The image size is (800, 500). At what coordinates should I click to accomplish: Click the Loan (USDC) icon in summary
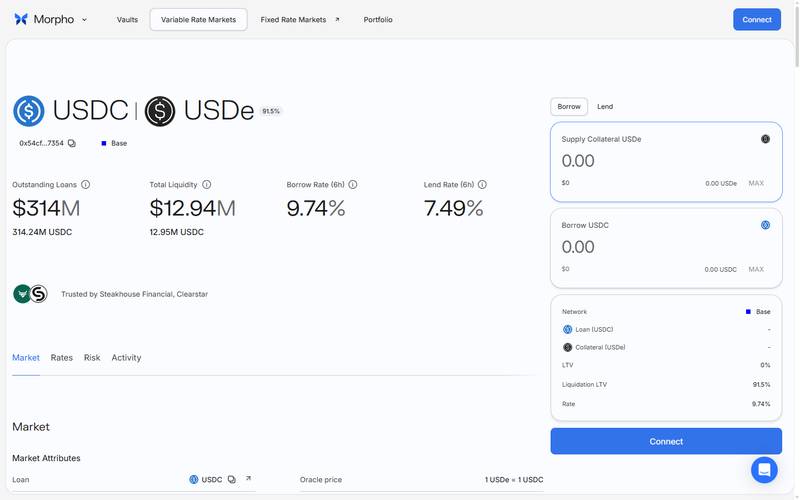click(x=567, y=330)
